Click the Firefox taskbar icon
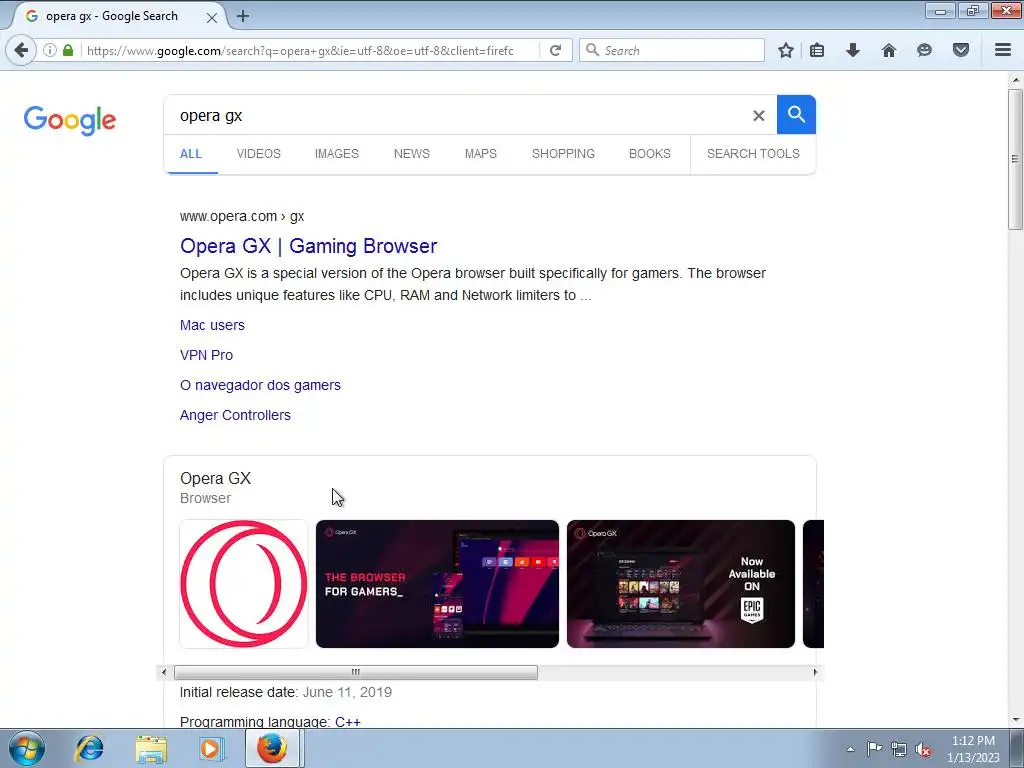1024x768 pixels. click(272, 748)
